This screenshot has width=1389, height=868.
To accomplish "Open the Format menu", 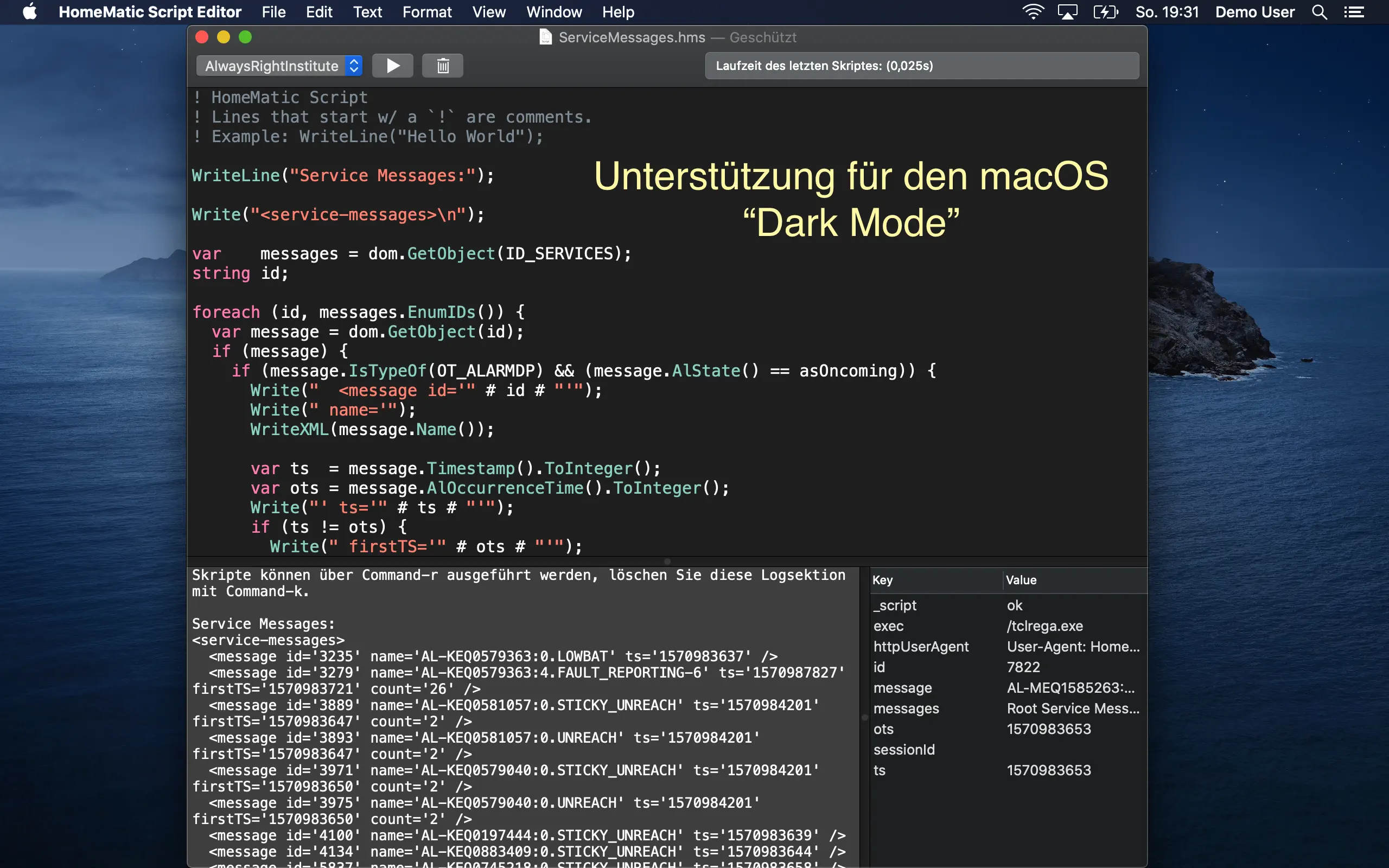I will [426, 12].
